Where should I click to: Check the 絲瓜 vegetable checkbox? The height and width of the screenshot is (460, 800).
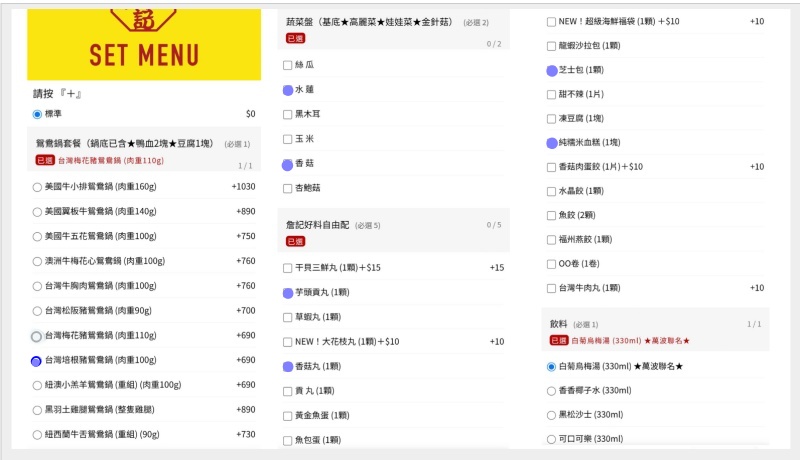pyautogui.click(x=287, y=65)
